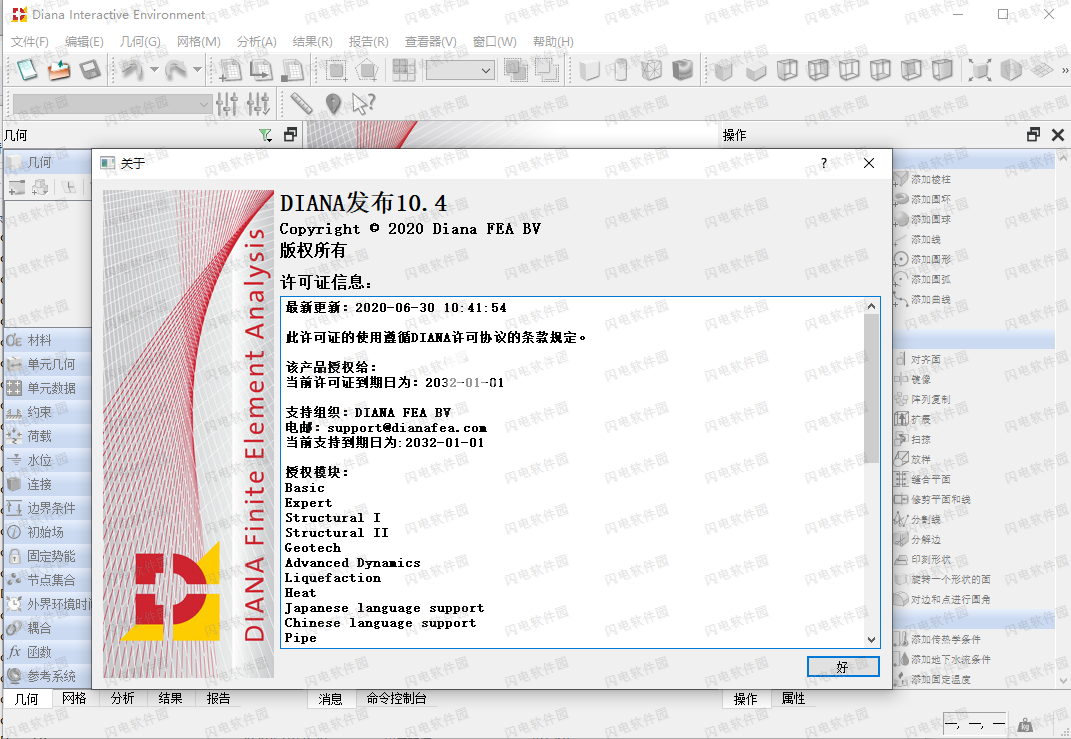Open the redo history dropdown arrow

197,70
